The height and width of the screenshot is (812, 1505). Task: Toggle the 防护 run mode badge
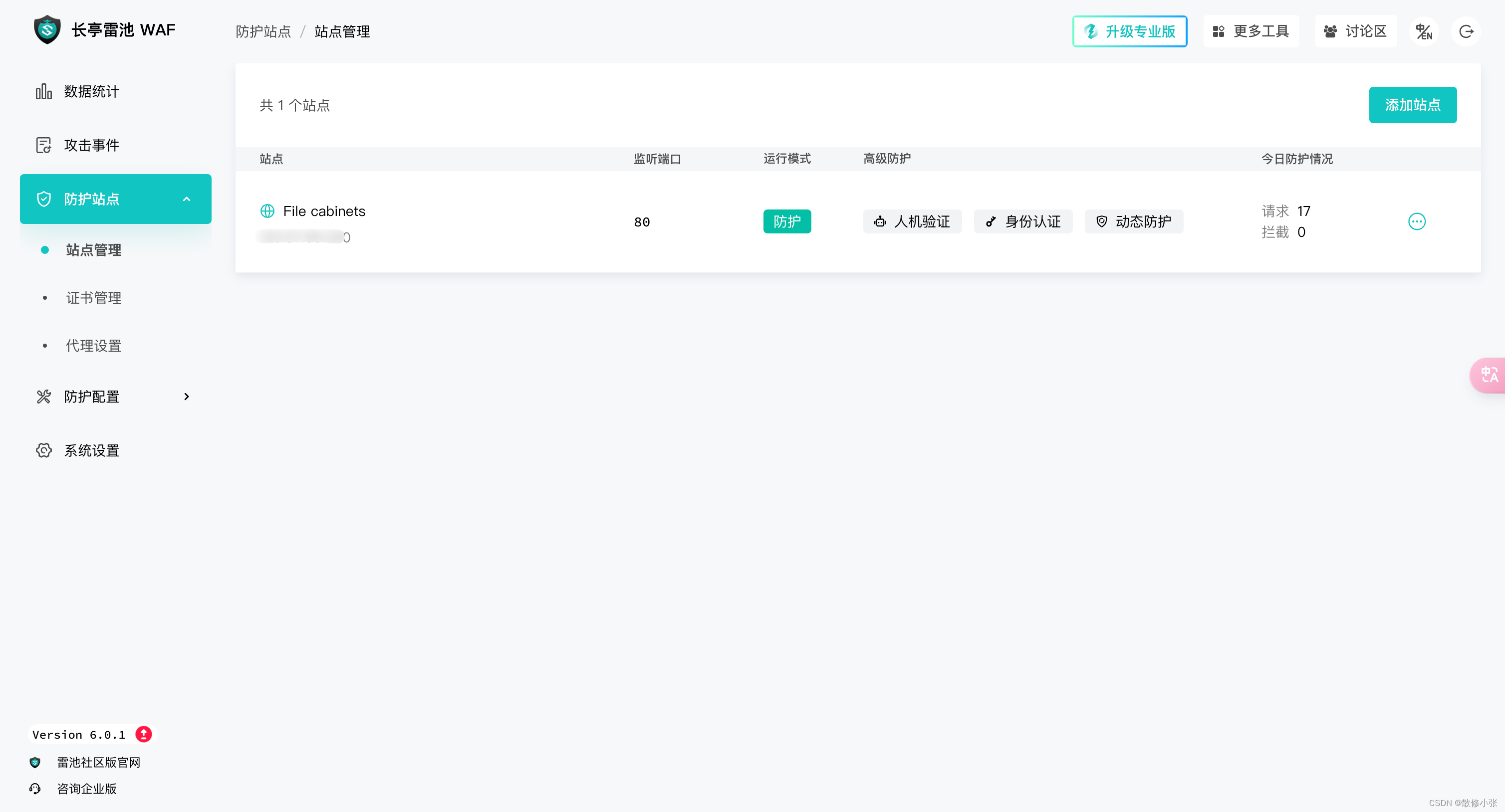click(x=786, y=221)
